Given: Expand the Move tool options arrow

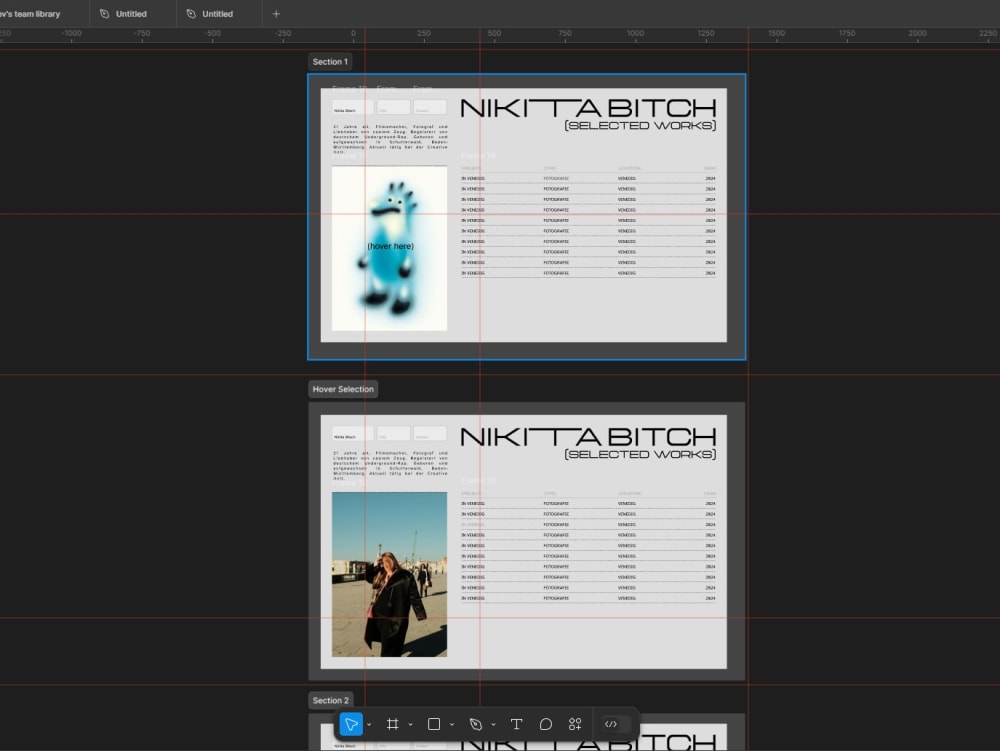Looking at the screenshot, I should coord(369,725).
